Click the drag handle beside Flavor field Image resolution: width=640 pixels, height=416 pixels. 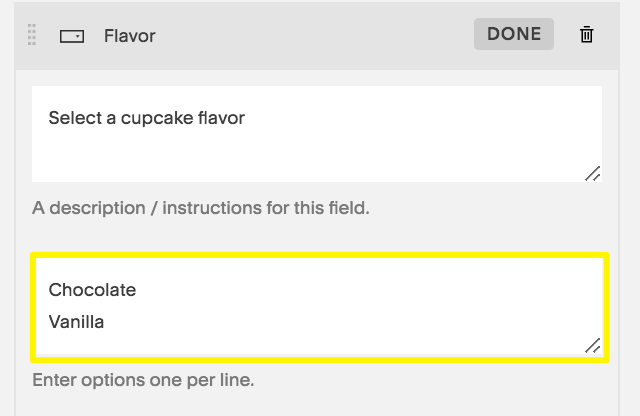32,35
